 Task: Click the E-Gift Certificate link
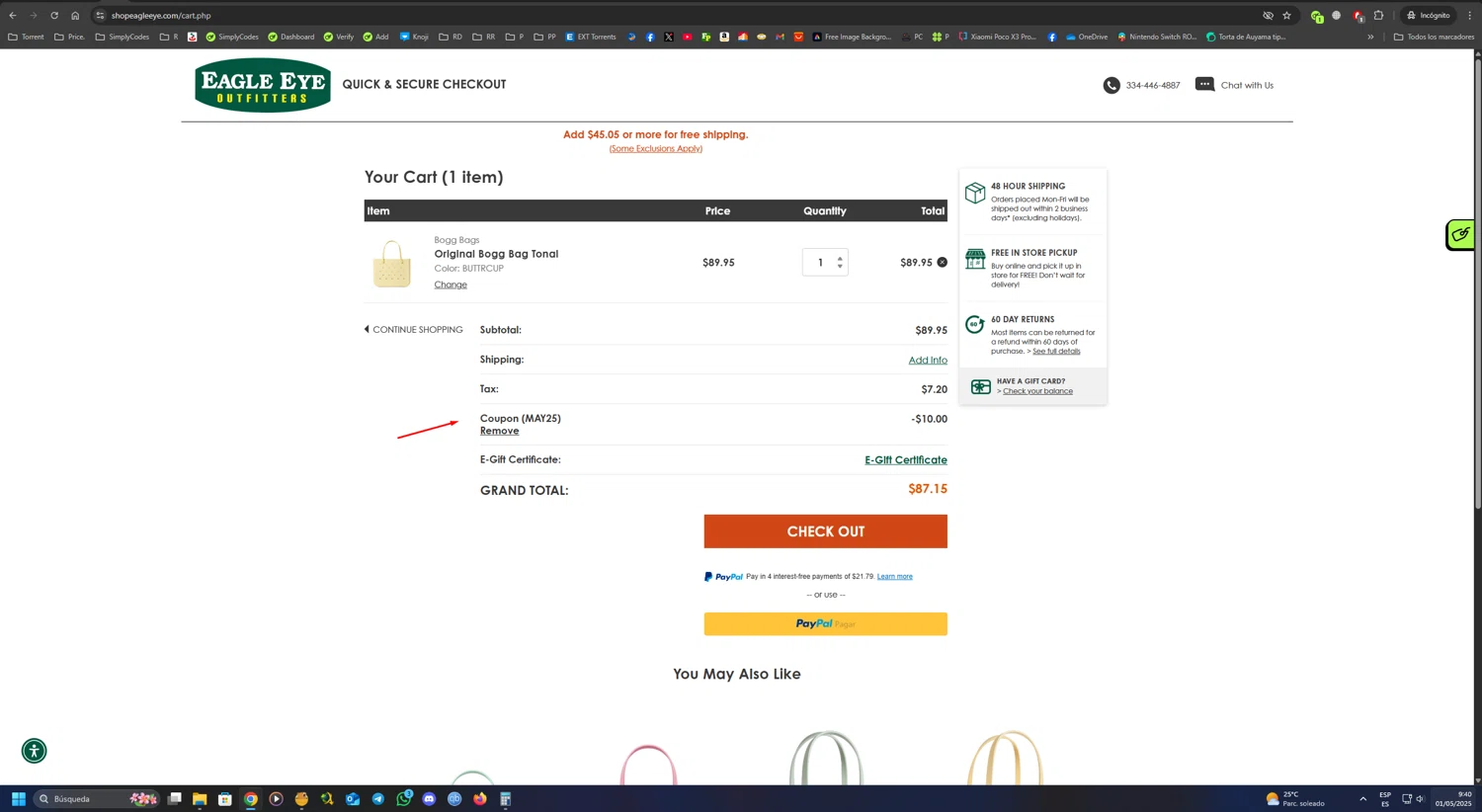[x=906, y=460]
